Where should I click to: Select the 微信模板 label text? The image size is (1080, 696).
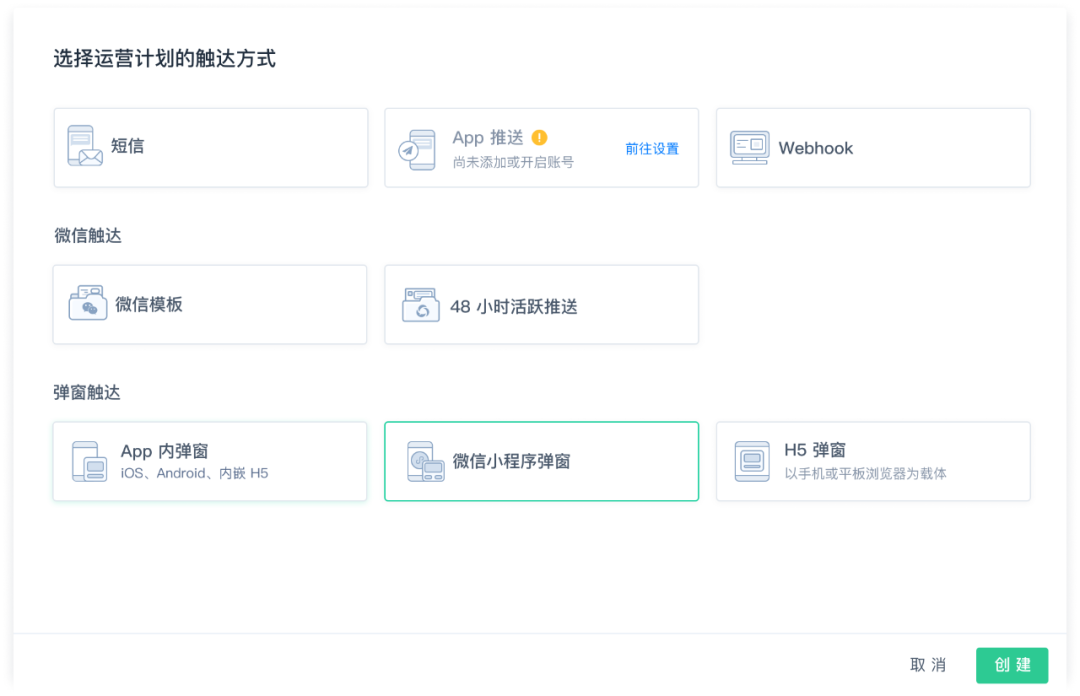149,304
